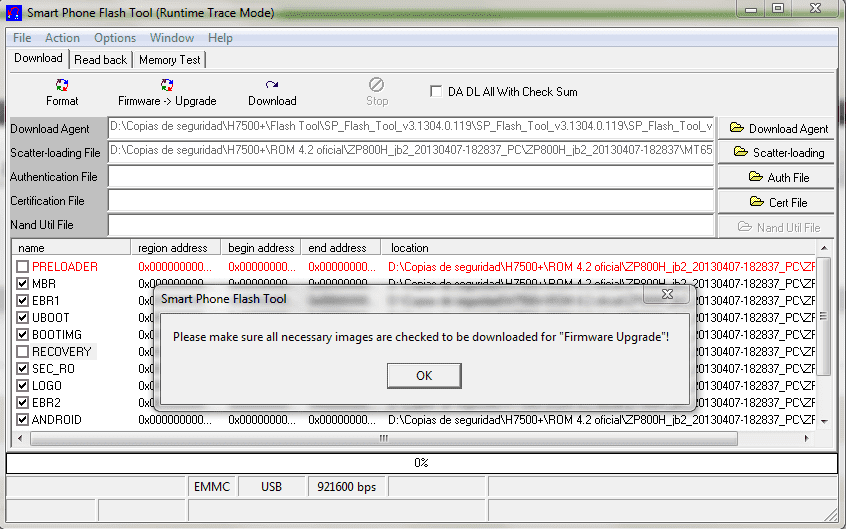The width and height of the screenshot is (846, 529).
Task: Check the RECOVERY checkbox
Action: (x=22, y=351)
